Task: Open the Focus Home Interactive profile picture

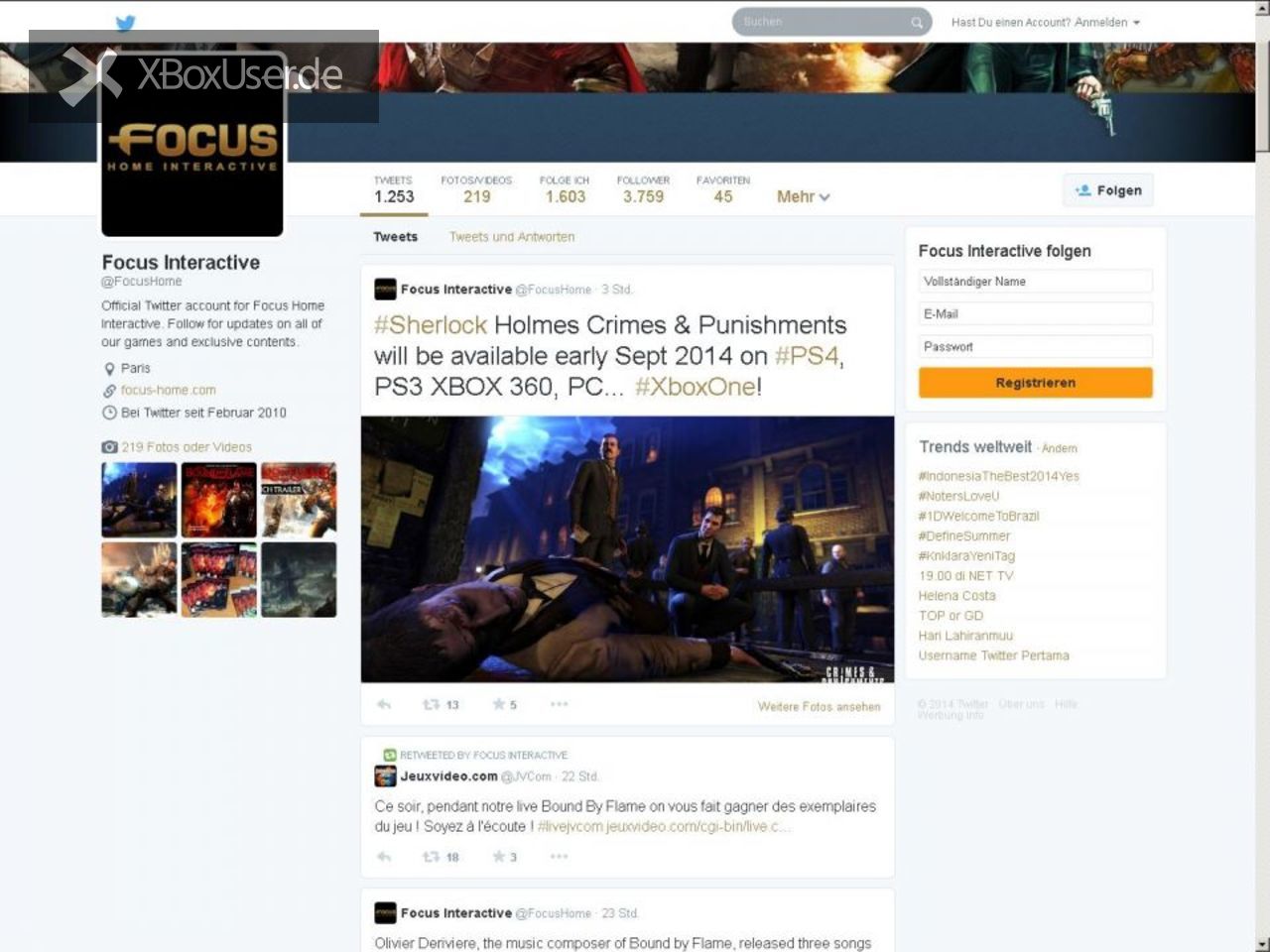Action: click(192, 146)
